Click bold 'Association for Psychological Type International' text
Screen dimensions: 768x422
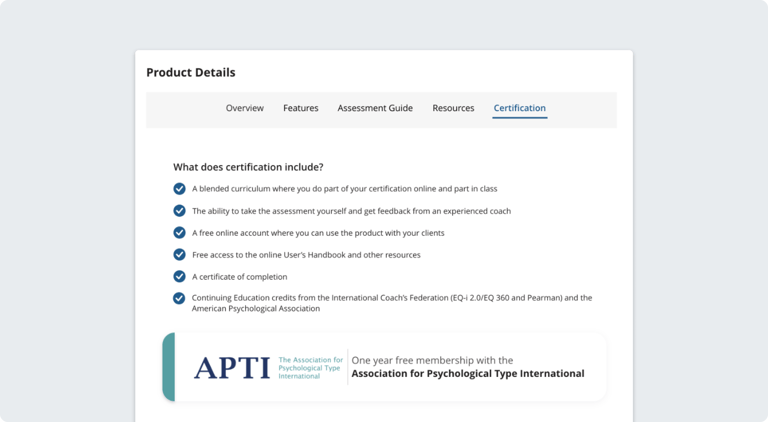pos(468,374)
